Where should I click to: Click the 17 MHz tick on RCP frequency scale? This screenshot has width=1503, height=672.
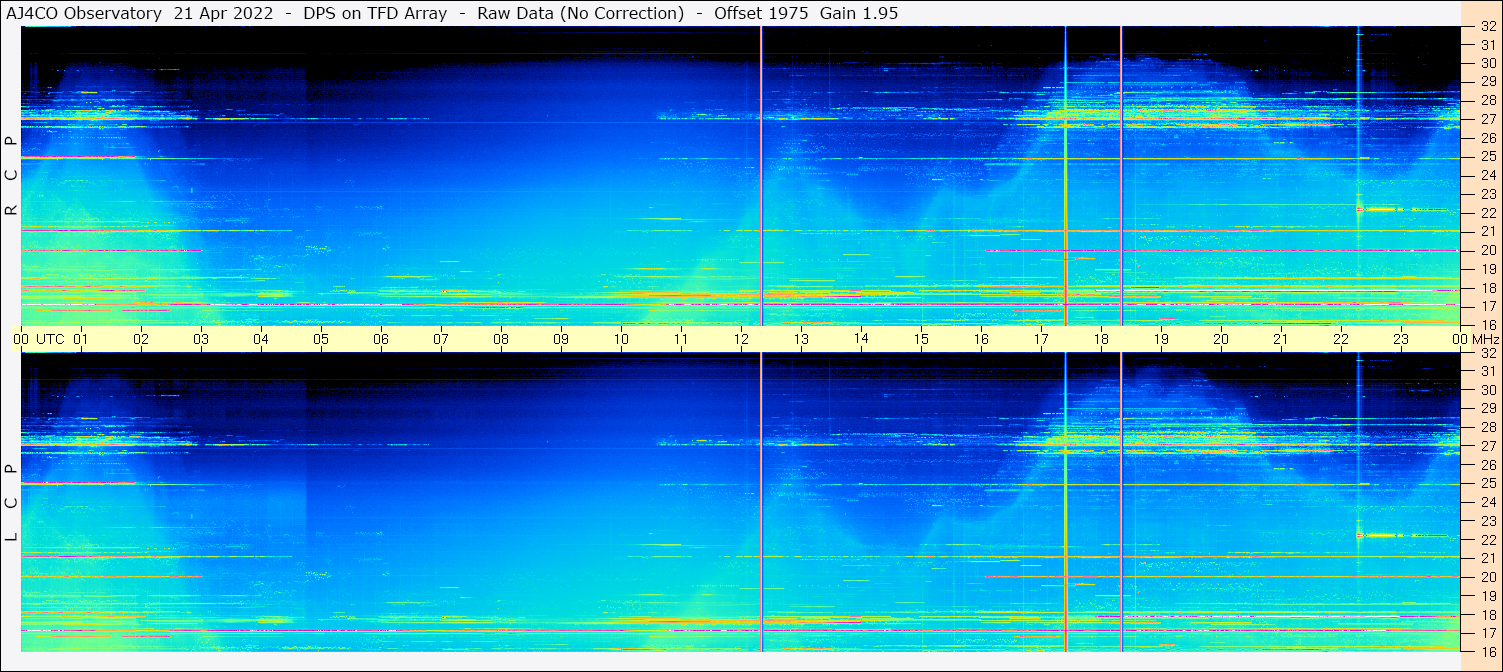1488,306
